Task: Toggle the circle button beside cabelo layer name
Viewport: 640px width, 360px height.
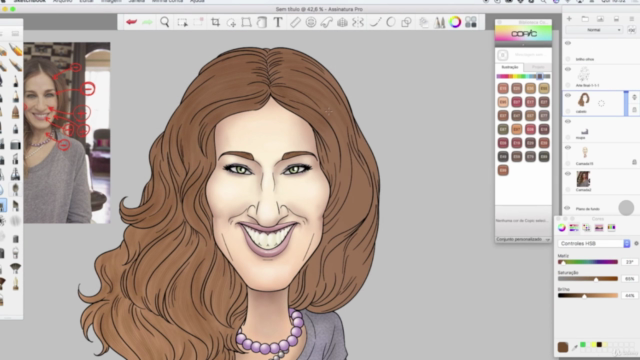Action: click(568, 111)
